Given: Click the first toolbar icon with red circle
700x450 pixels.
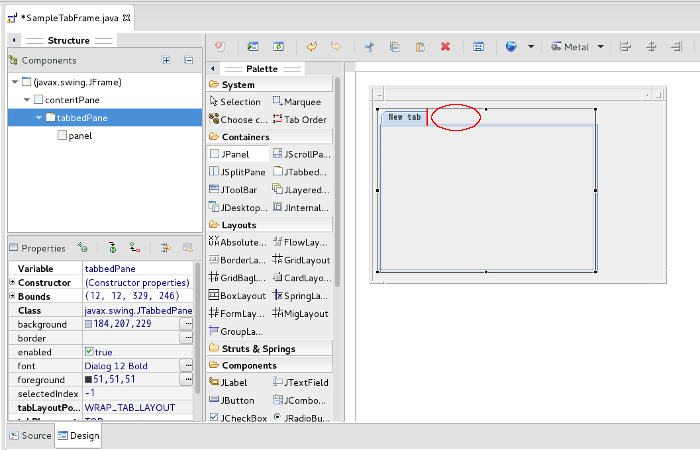Looking at the screenshot, I should (x=220, y=46).
